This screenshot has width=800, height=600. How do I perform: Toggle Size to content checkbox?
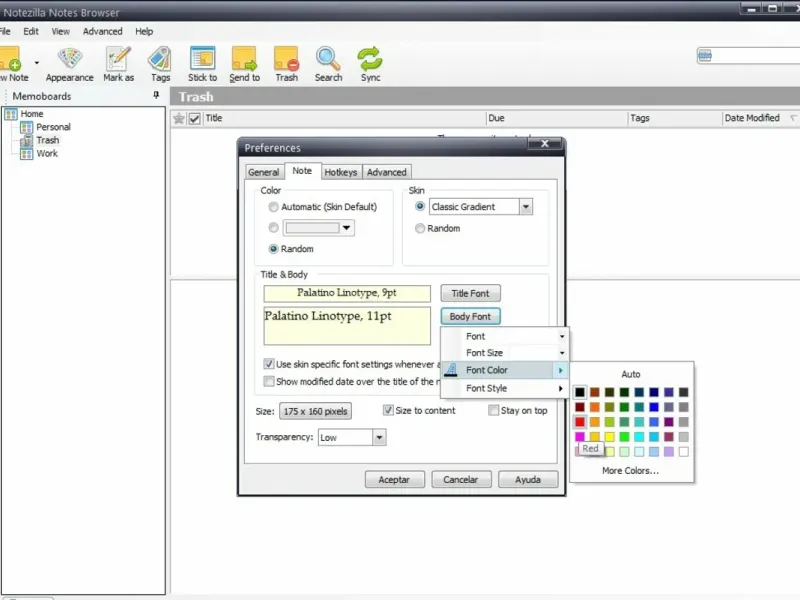tap(388, 410)
